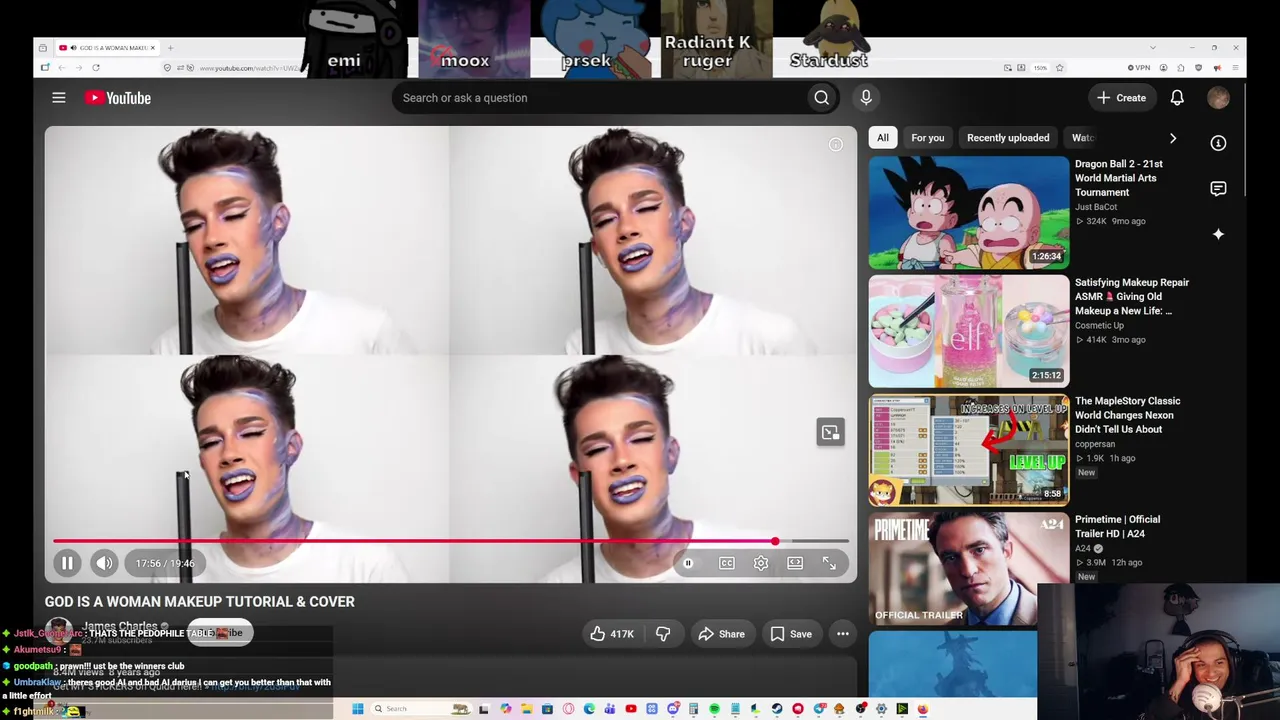Click the video title text
Screen dimensions: 1280x720
tap(199, 602)
